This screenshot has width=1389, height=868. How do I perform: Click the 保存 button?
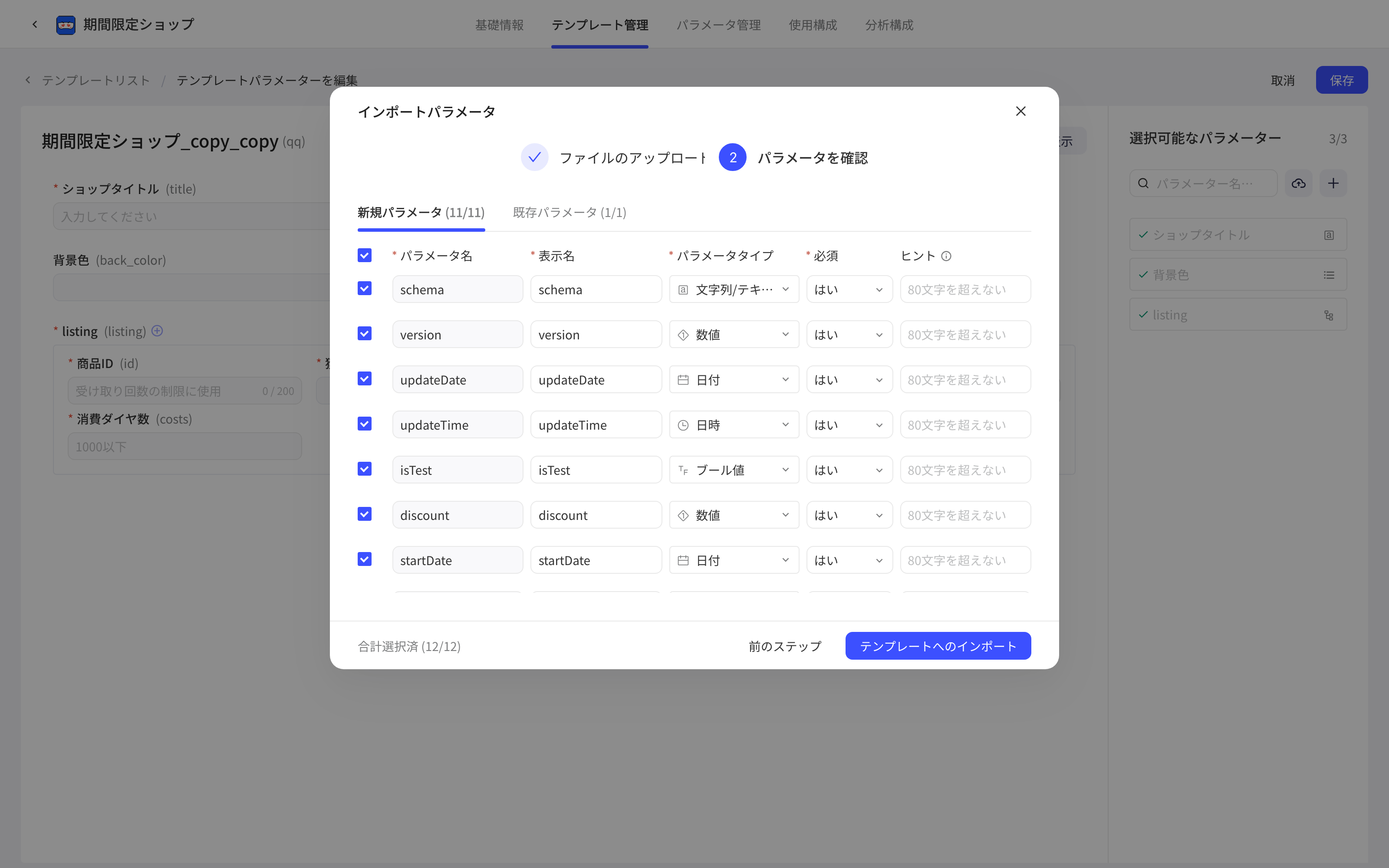tap(1341, 80)
